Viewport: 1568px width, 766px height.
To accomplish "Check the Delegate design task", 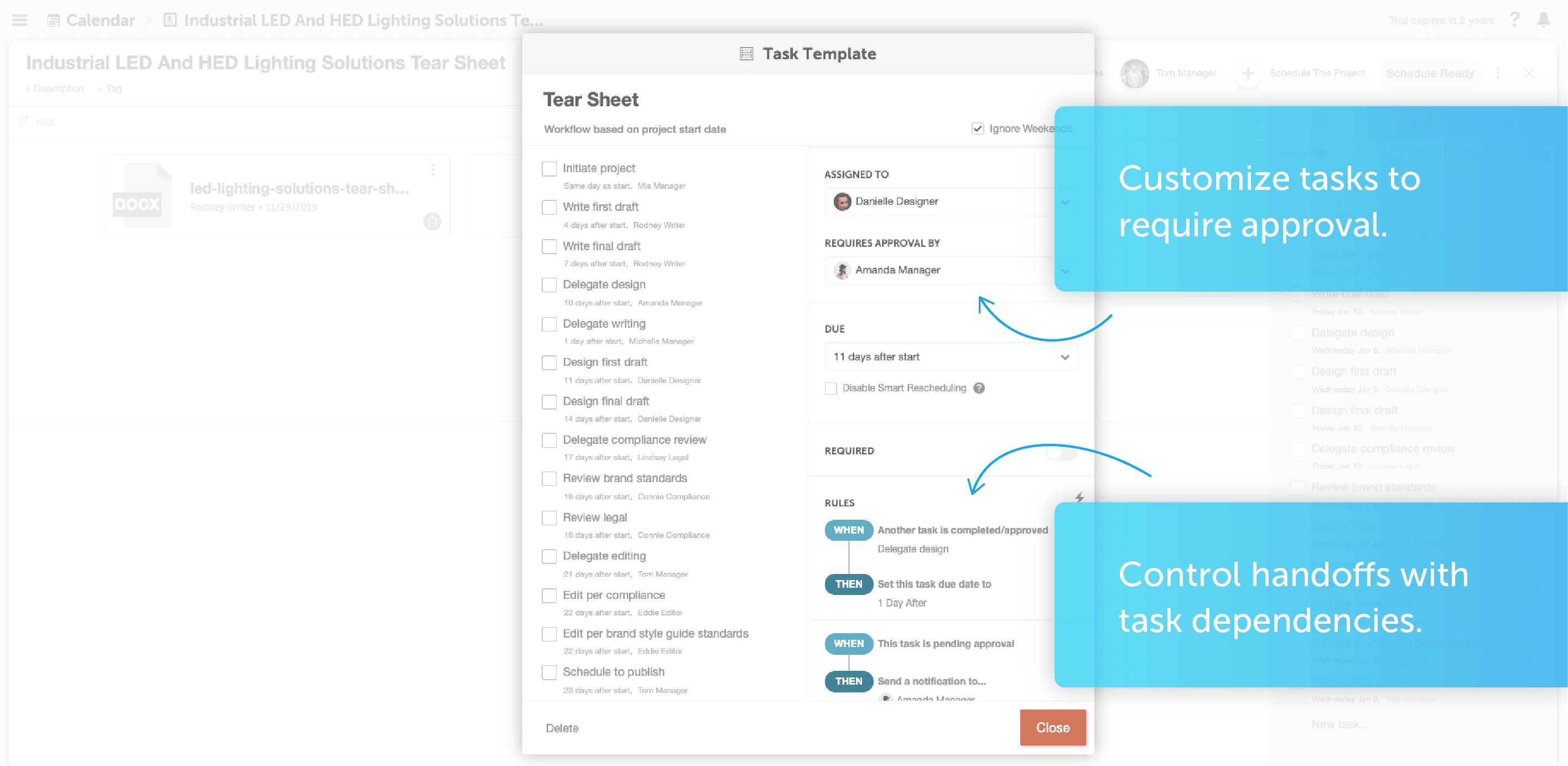I will point(549,284).
